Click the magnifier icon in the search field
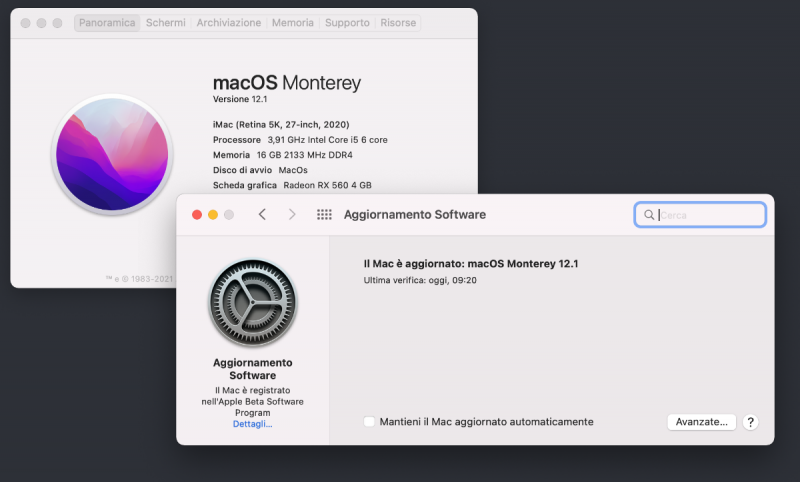 (x=649, y=215)
